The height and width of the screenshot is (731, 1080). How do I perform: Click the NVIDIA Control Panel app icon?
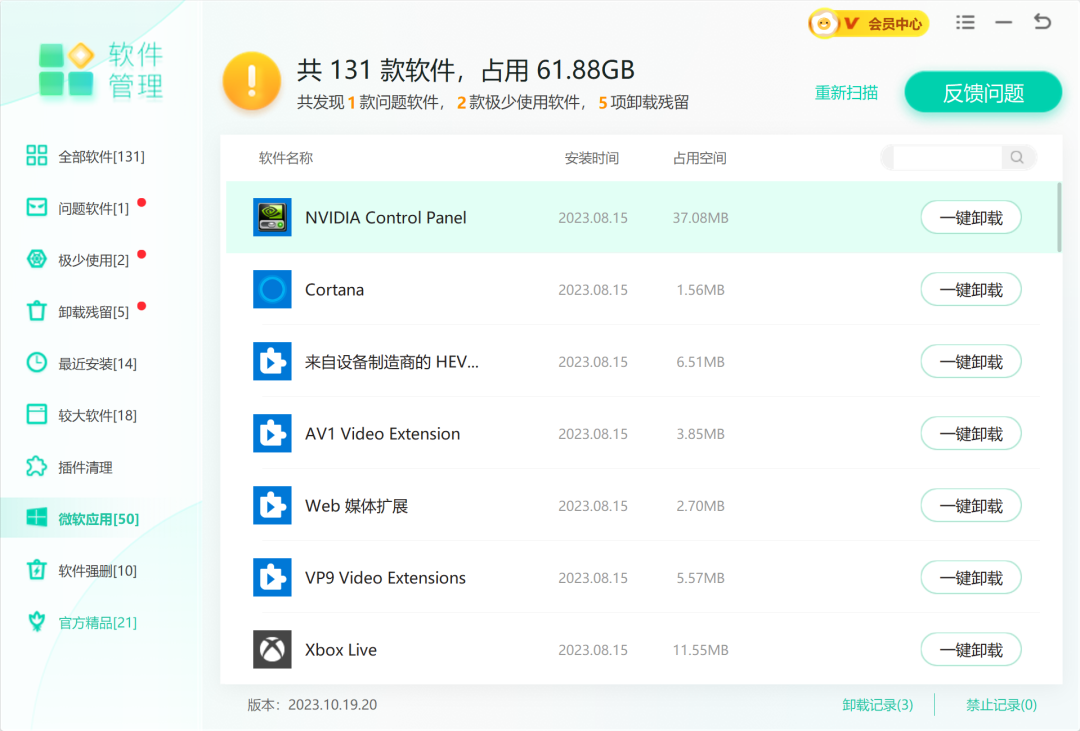[x=272, y=217]
